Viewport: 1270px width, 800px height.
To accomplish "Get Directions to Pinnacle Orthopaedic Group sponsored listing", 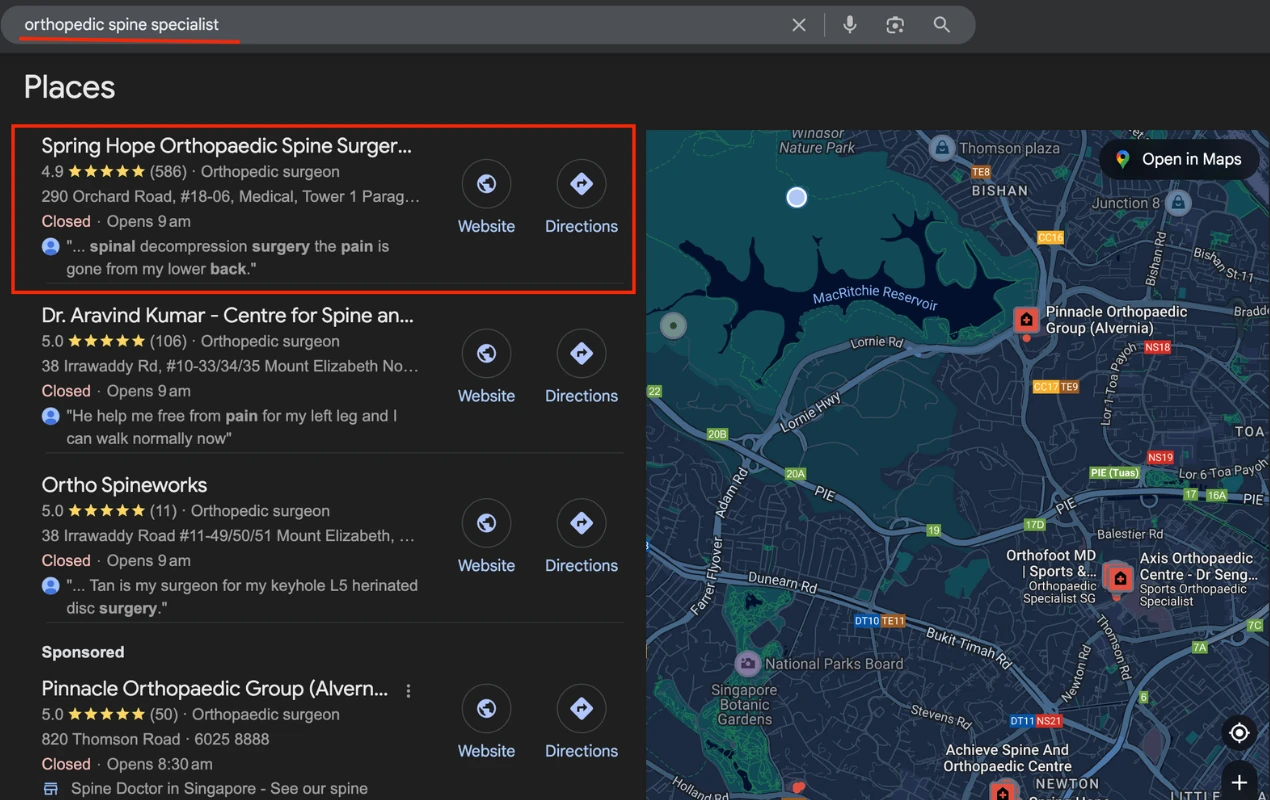I will [x=581, y=723].
